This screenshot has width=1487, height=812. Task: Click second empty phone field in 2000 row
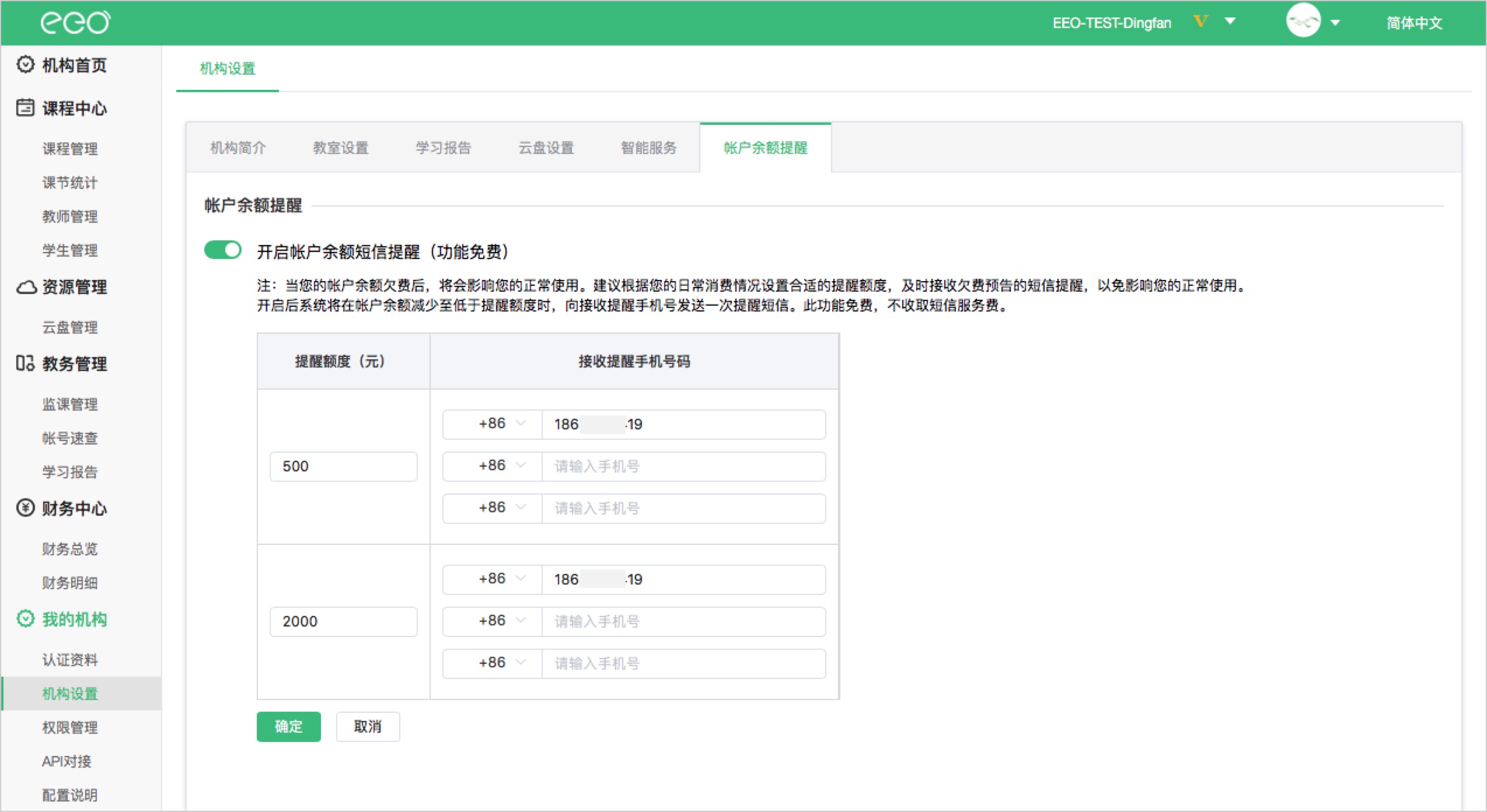pos(683,621)
